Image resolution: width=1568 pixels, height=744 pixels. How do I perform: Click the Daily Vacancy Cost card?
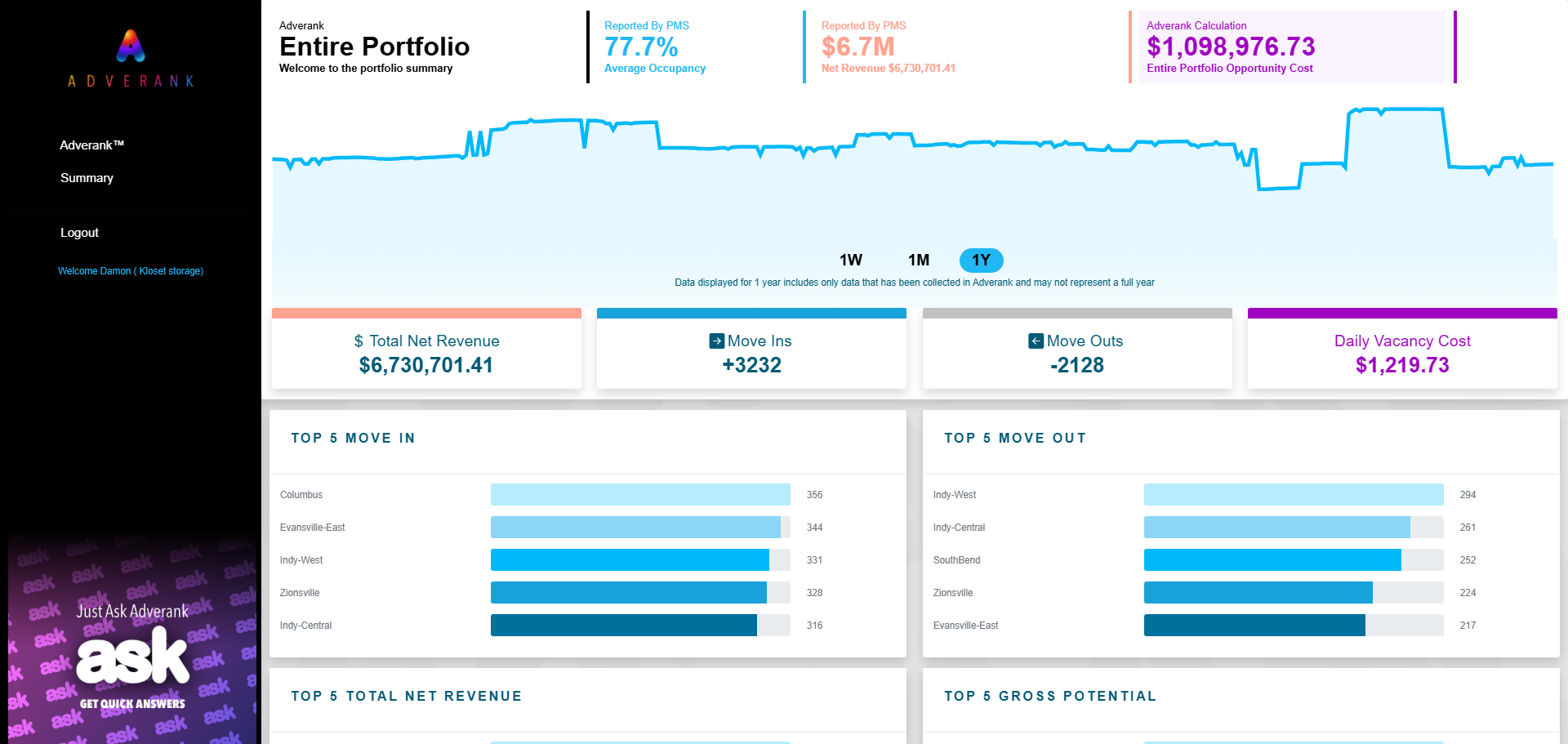(1402, 349)
